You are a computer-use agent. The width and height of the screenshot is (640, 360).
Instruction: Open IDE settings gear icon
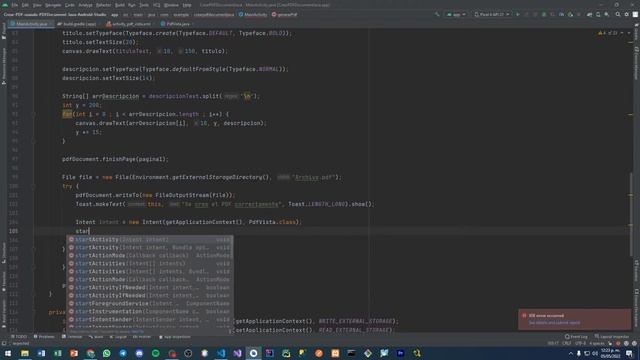pyautogui.click(x=627, y=14)
